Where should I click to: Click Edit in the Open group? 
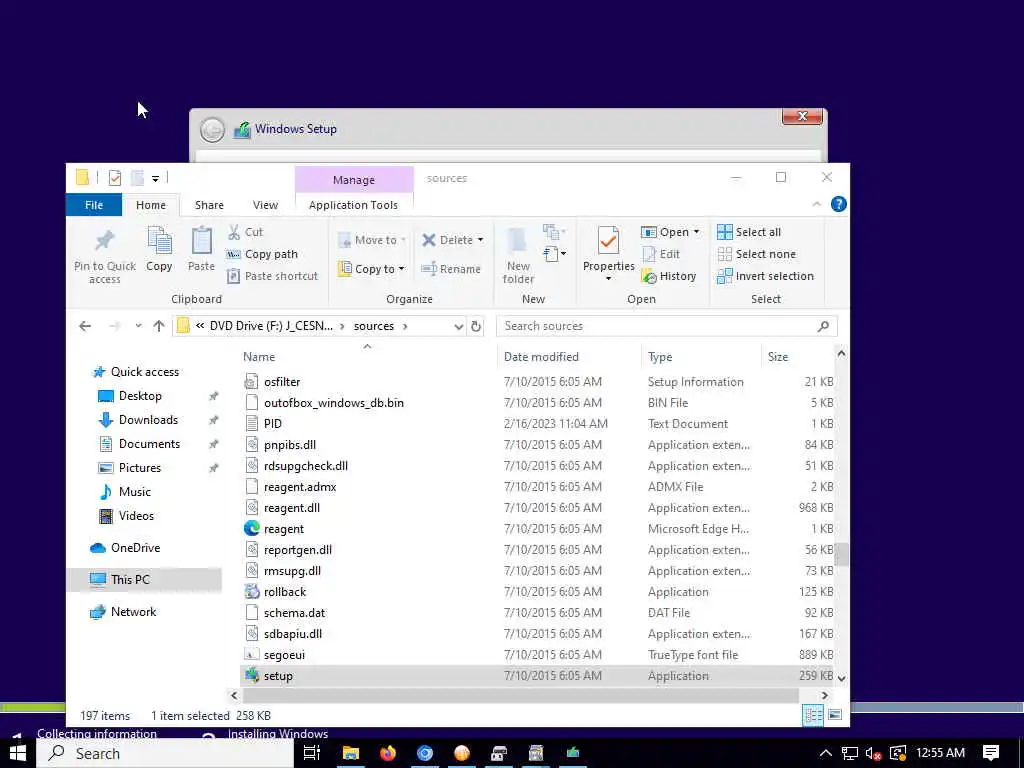tap(661, 254)
